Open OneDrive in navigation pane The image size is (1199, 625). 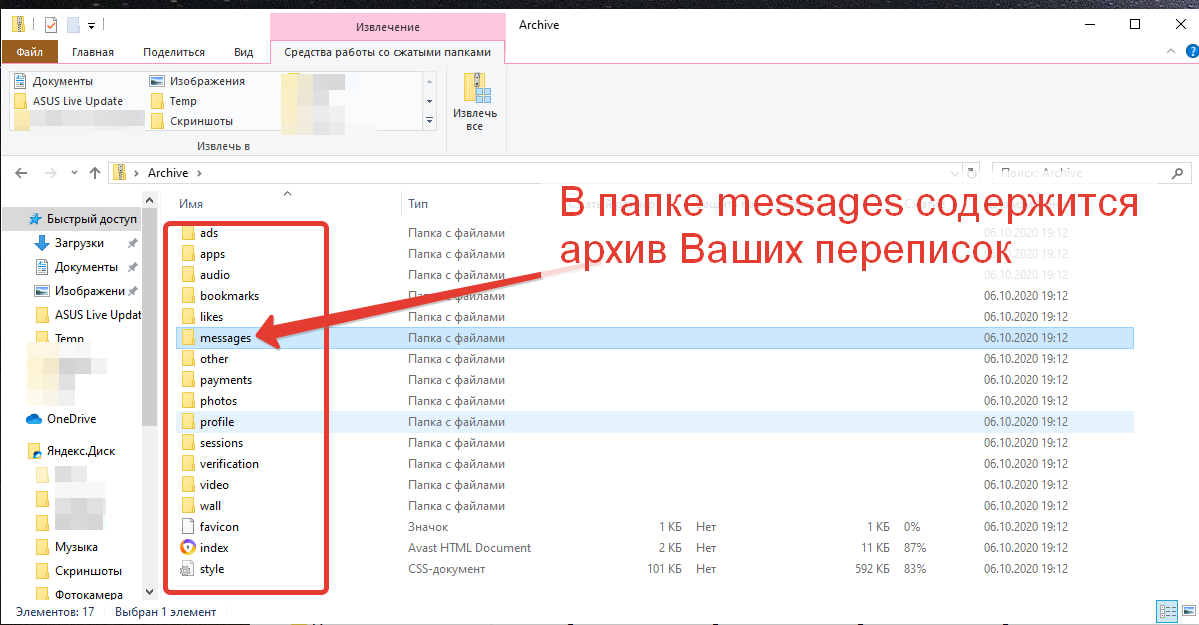pyautogui.click(x=61, y=418)
